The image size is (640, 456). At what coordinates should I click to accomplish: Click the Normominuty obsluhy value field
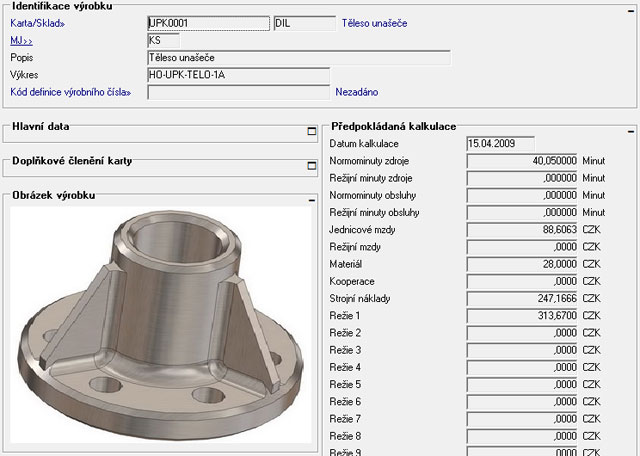coord(522,195)
